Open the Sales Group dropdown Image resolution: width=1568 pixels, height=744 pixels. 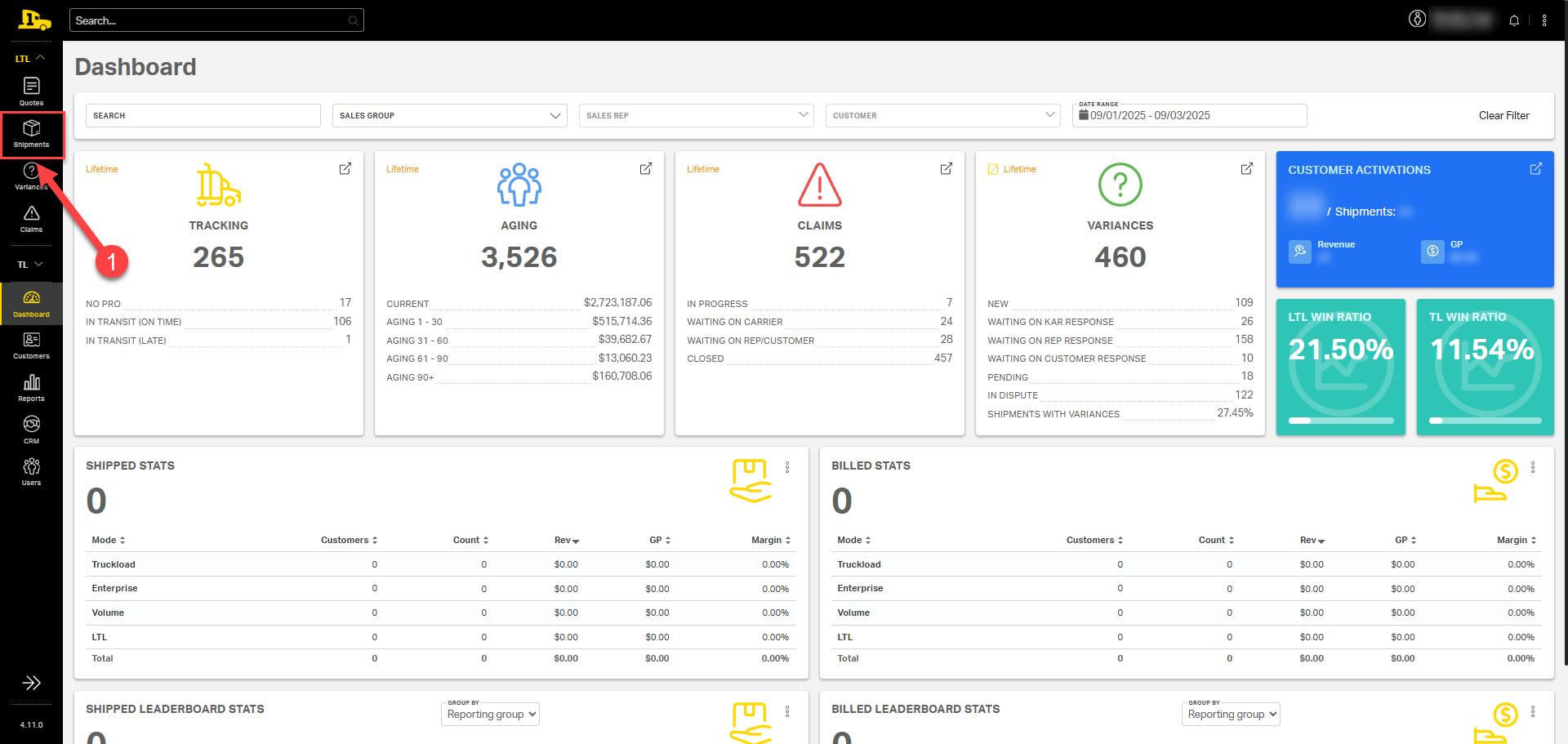click(449, 115)
